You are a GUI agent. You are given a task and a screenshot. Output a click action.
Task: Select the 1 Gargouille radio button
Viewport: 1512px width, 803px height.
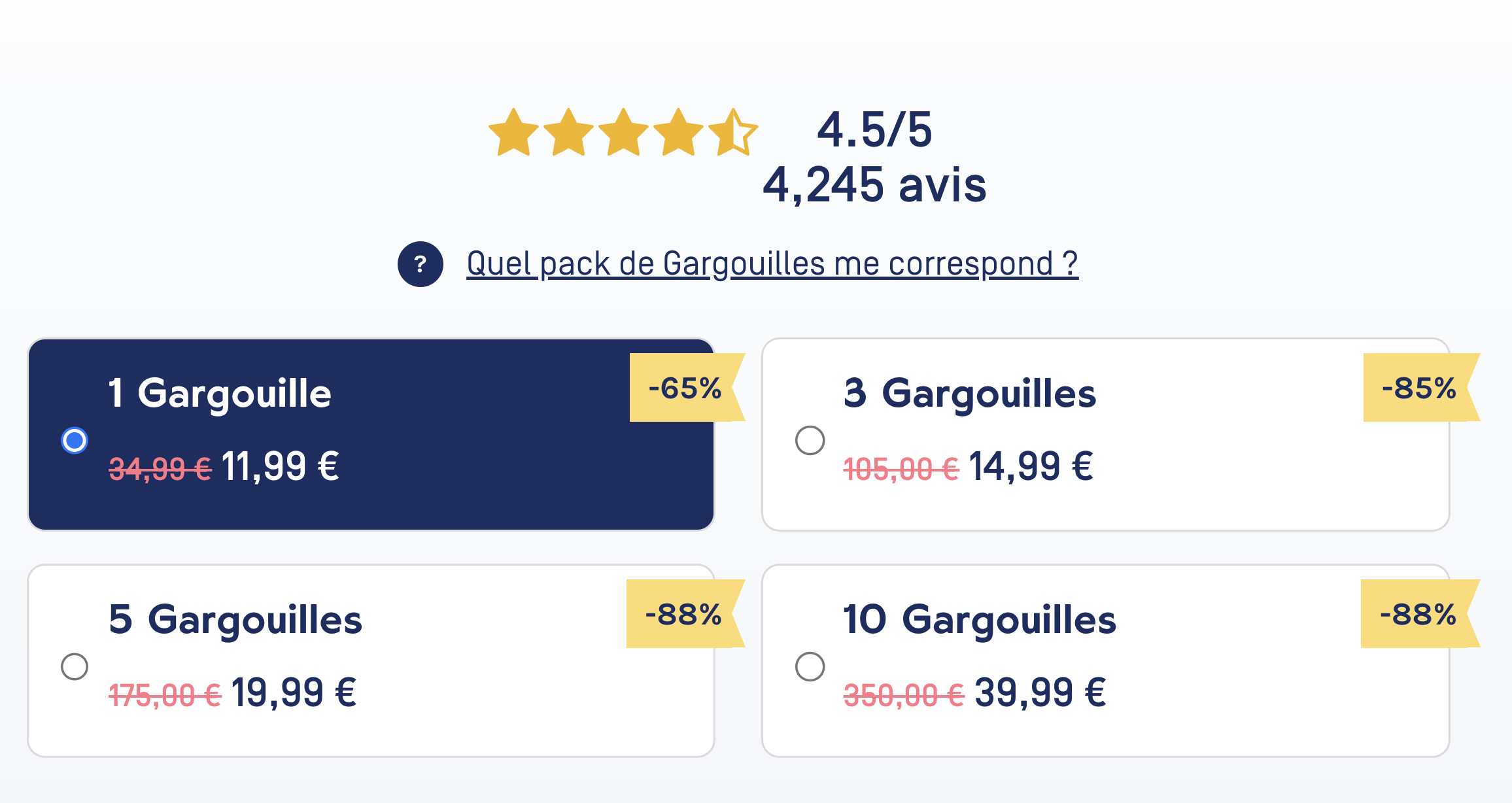[75, 440]
